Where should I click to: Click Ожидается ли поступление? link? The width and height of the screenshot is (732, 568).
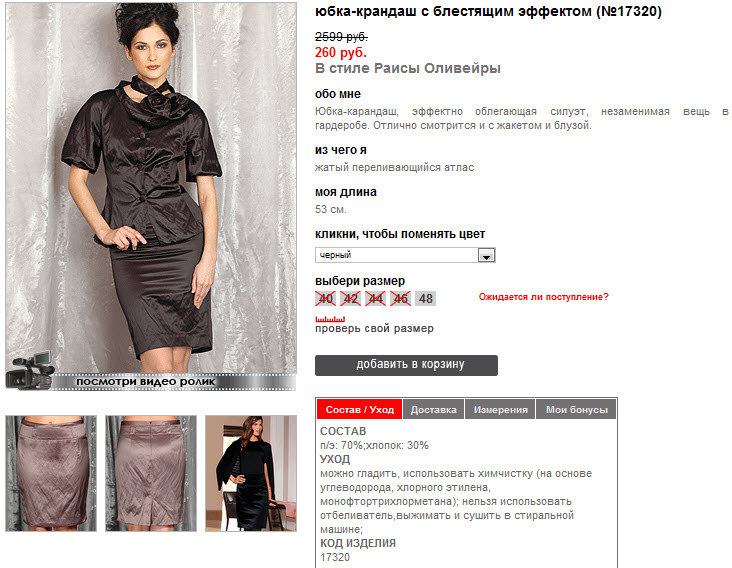[543, 297]
